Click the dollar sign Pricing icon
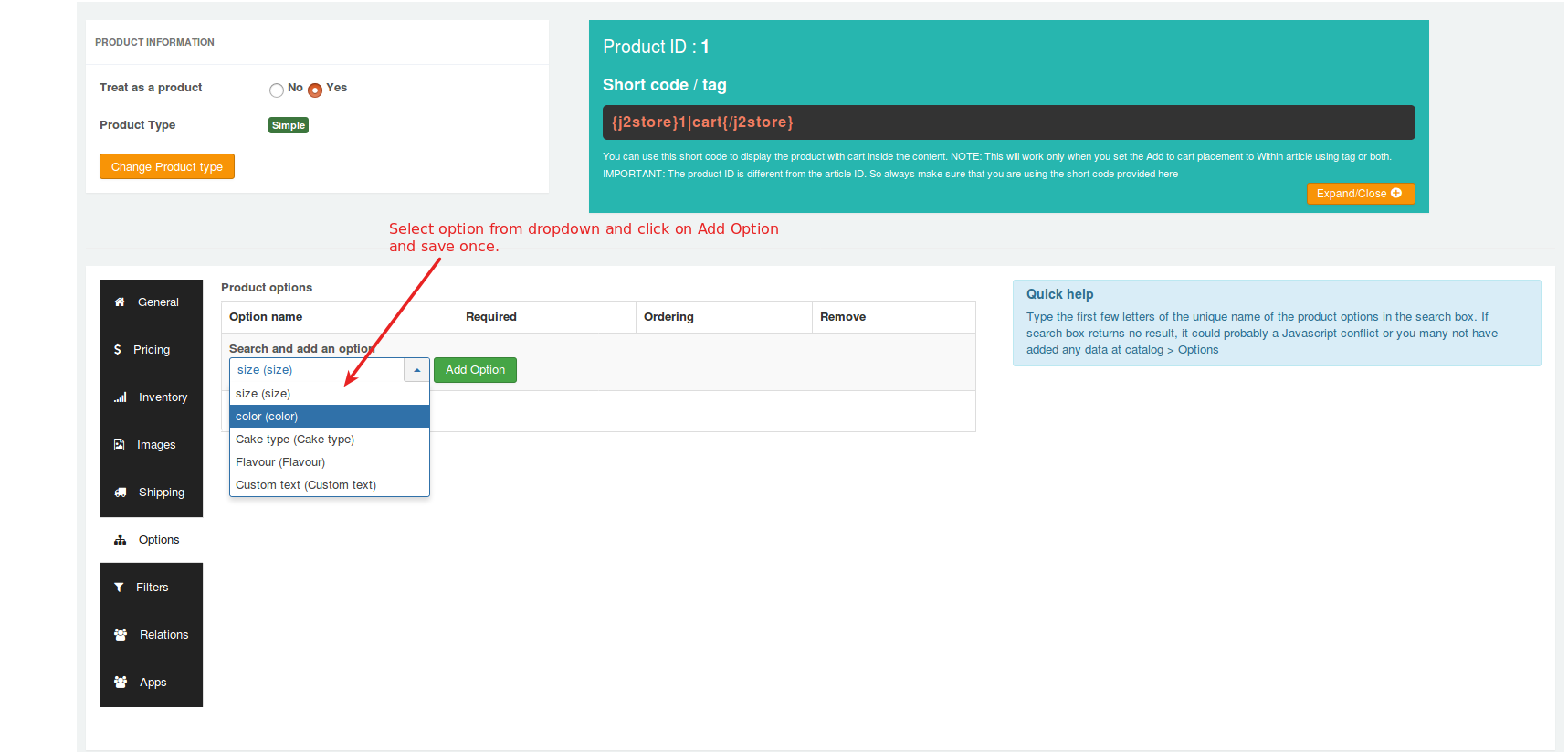 point(118,350)
